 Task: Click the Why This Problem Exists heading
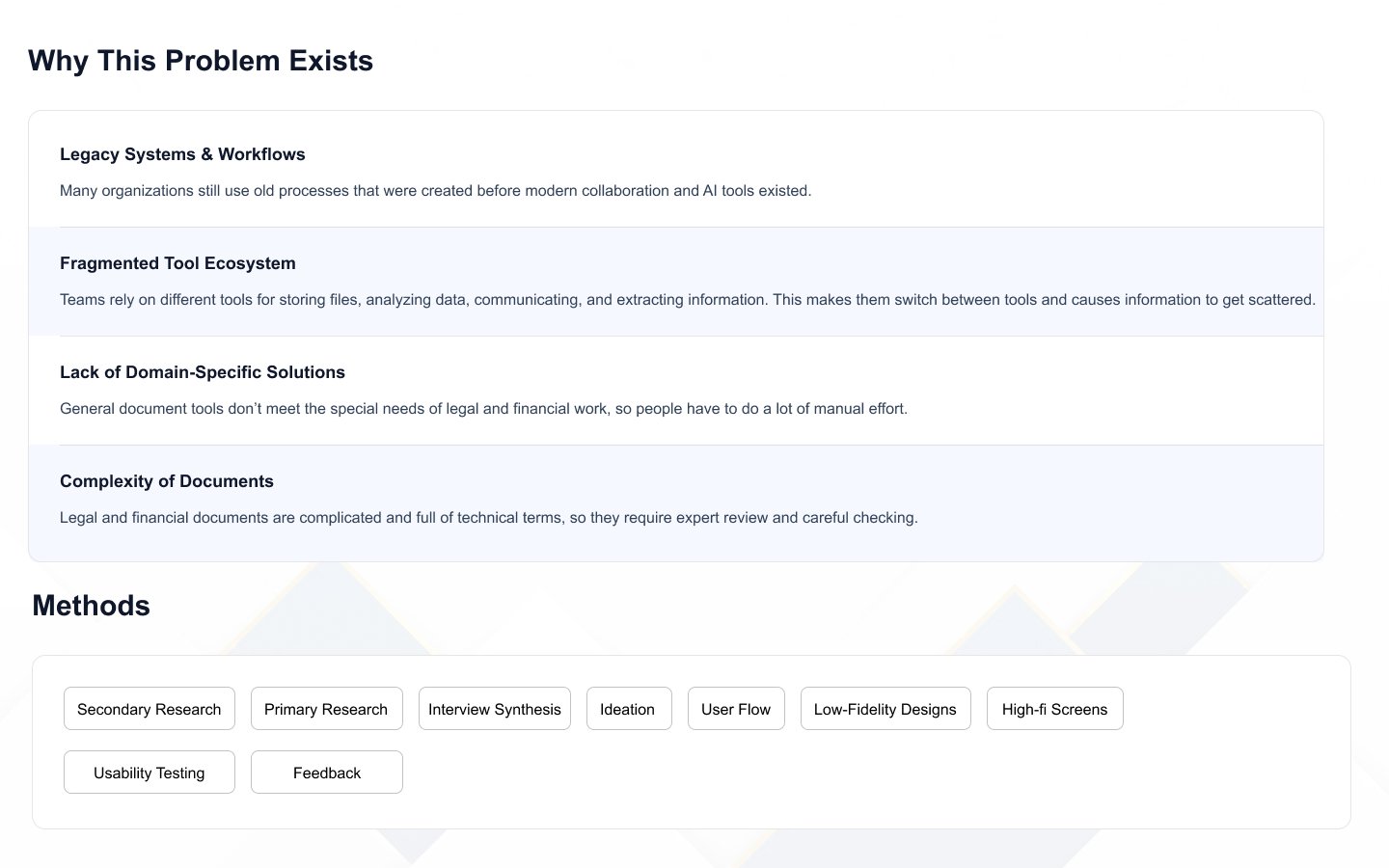click(x=201, y=61)
